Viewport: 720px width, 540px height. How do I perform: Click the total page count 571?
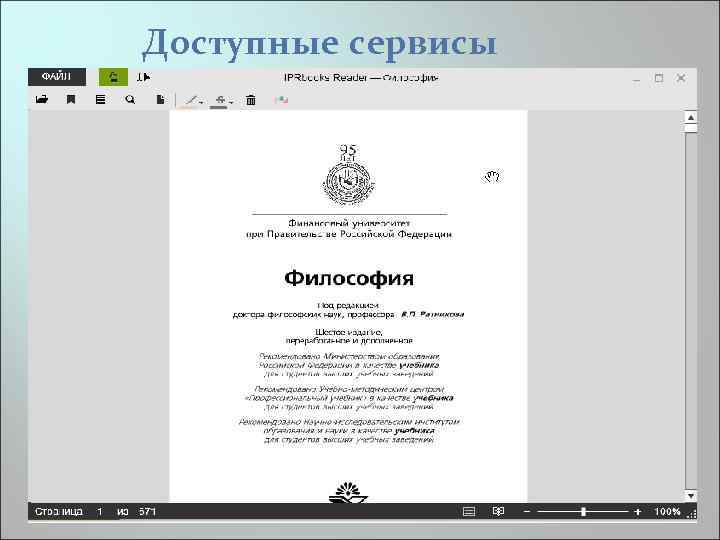pyautogui.click(x=147, y=511)
